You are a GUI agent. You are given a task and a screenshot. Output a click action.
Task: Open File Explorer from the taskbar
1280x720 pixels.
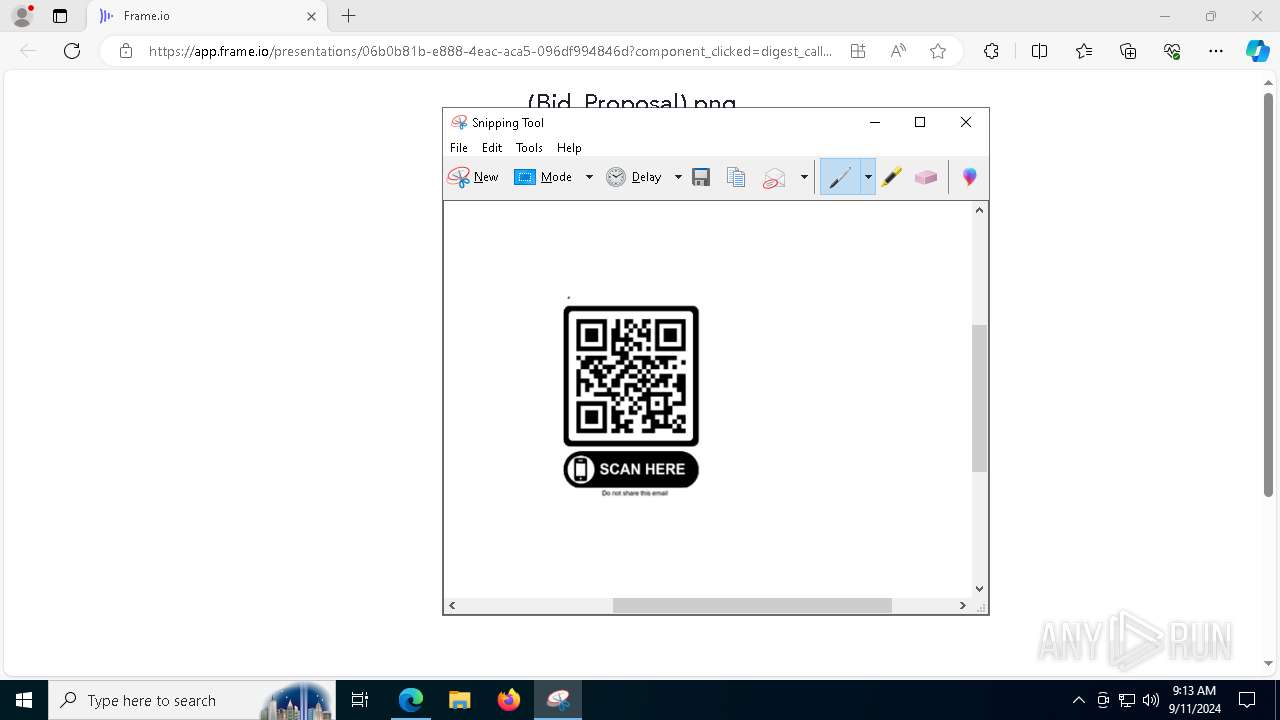(459, 700)
